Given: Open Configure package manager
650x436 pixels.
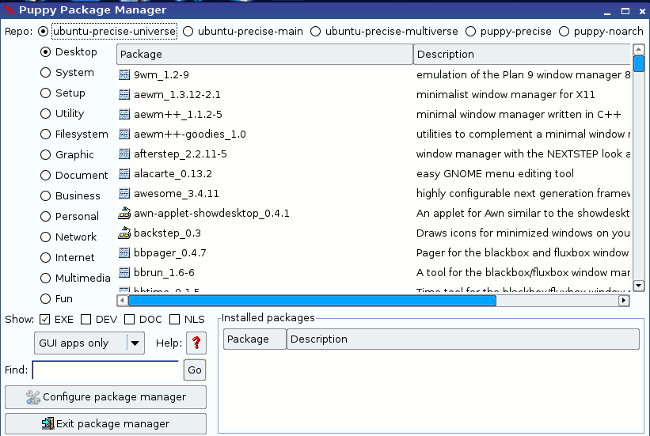Looking at the screenshot, I should pyautogui.click(x=106, y=397).
